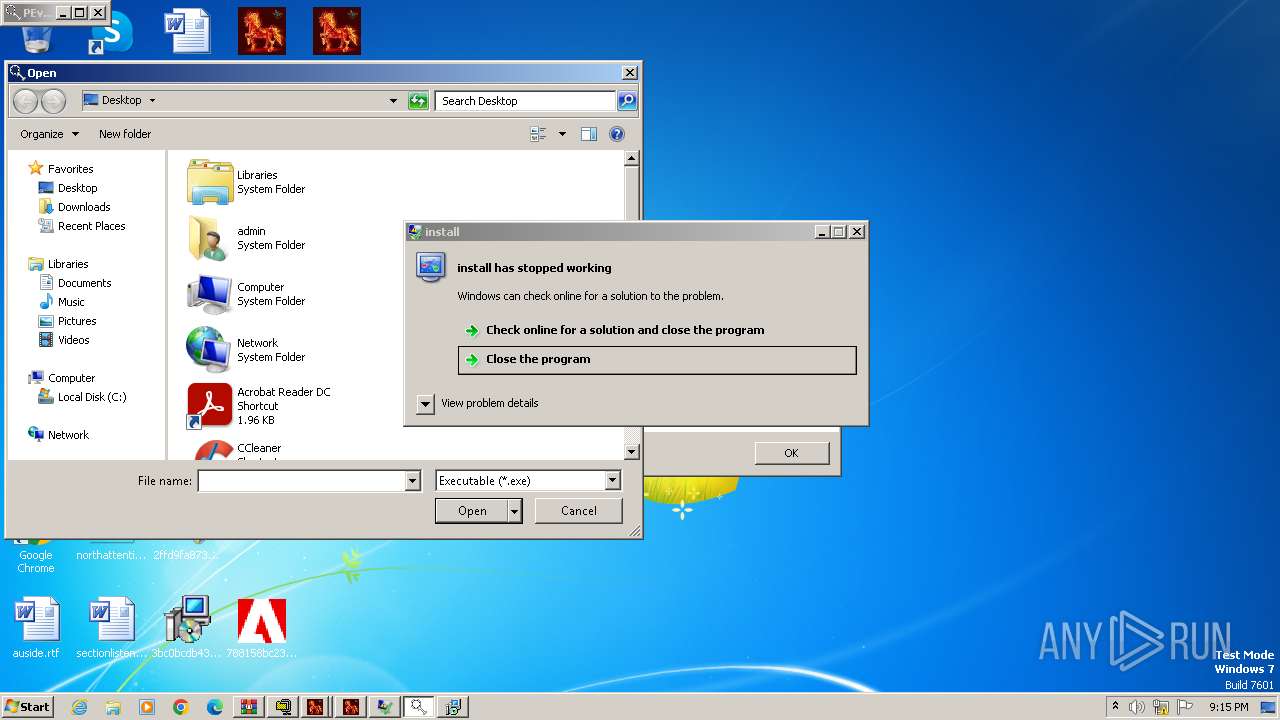This screenshot has width=1280, height=720.
Task: Select Music library
Action: pyautogui.click(x=71, y=302)
